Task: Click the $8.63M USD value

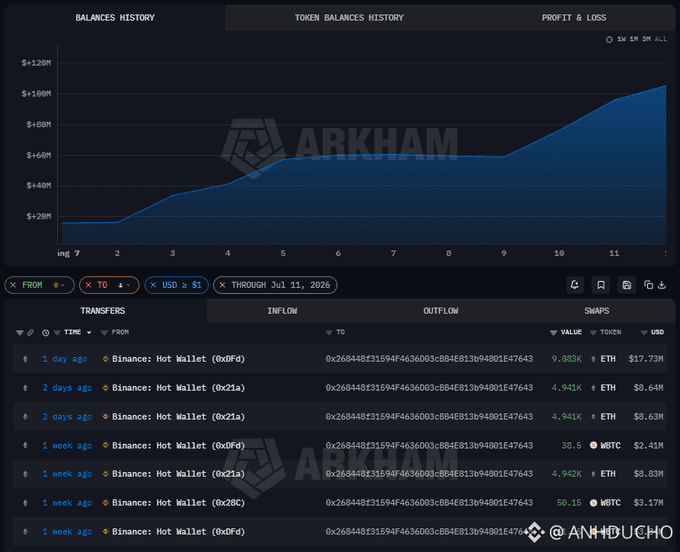Action: point(648,417)
